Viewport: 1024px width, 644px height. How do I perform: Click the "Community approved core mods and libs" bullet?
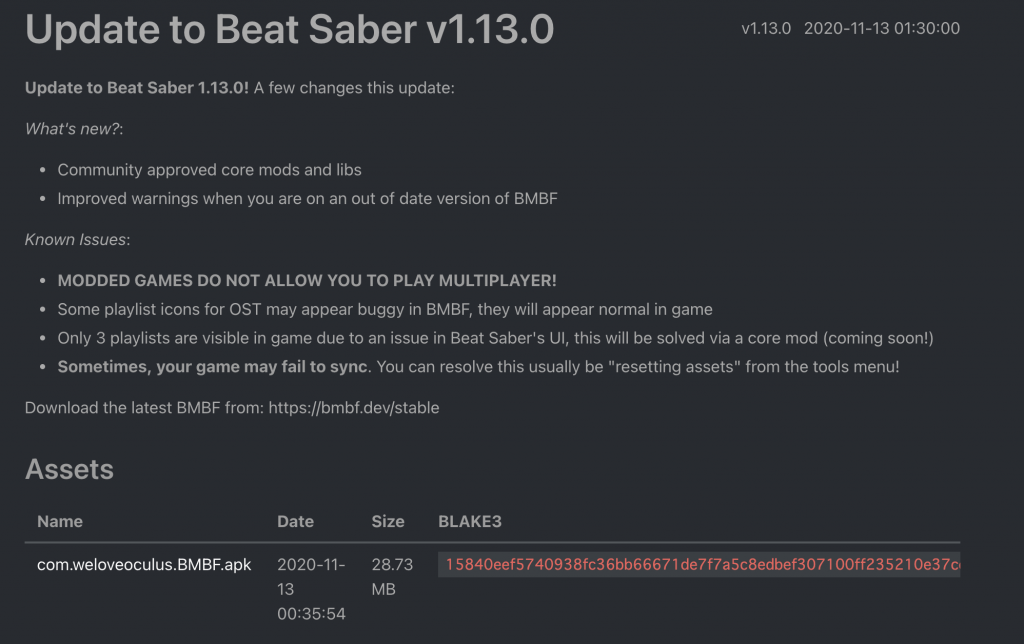(210, 170)
